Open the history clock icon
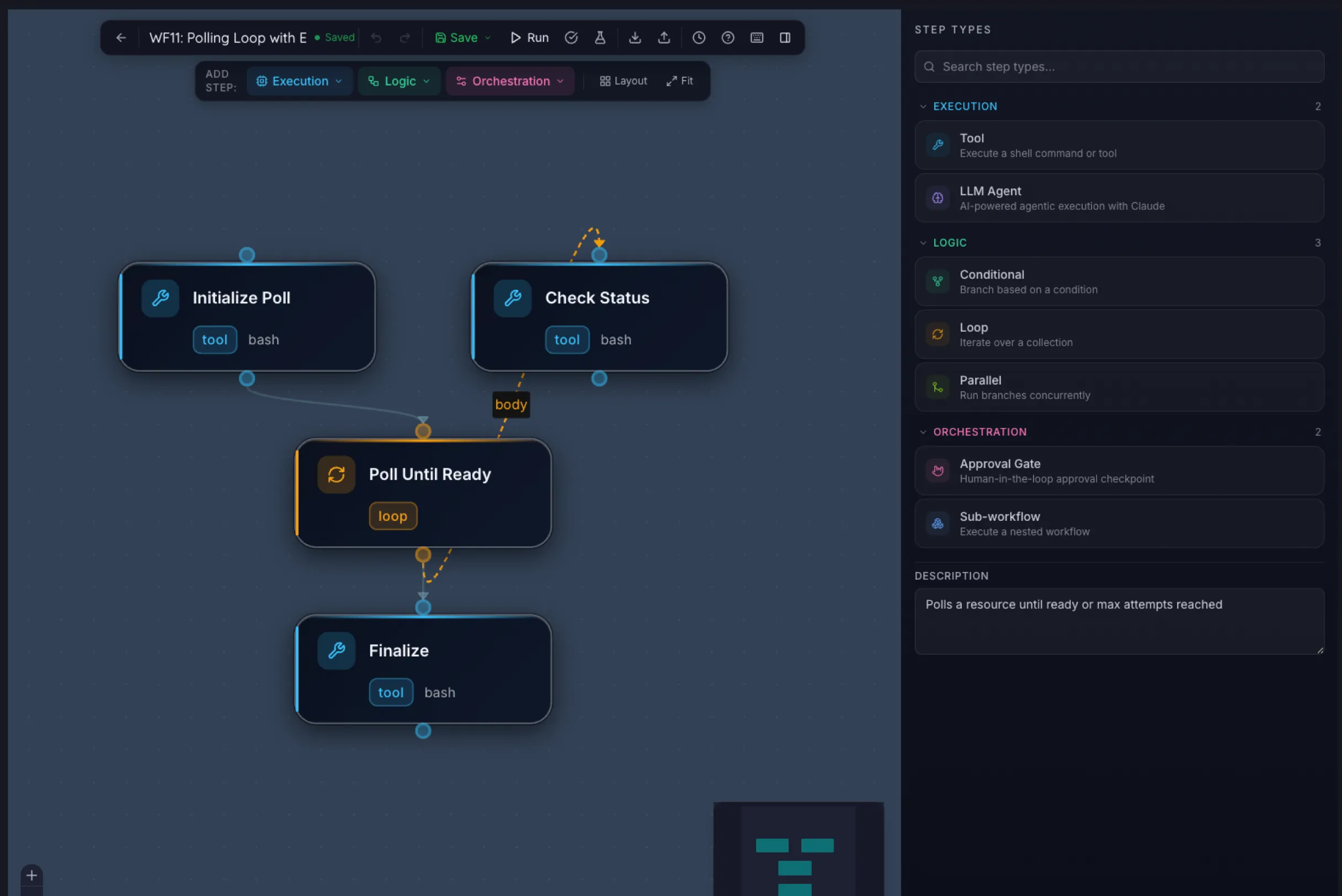 (x=699, y=38)
